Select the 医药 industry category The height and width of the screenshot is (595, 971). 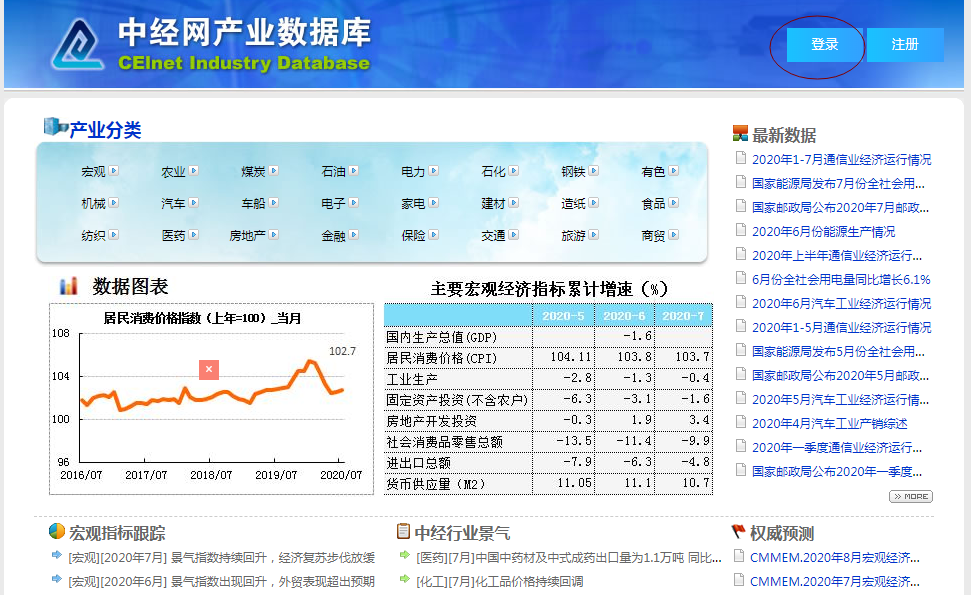pyautogui.click(x=173, y=236)
